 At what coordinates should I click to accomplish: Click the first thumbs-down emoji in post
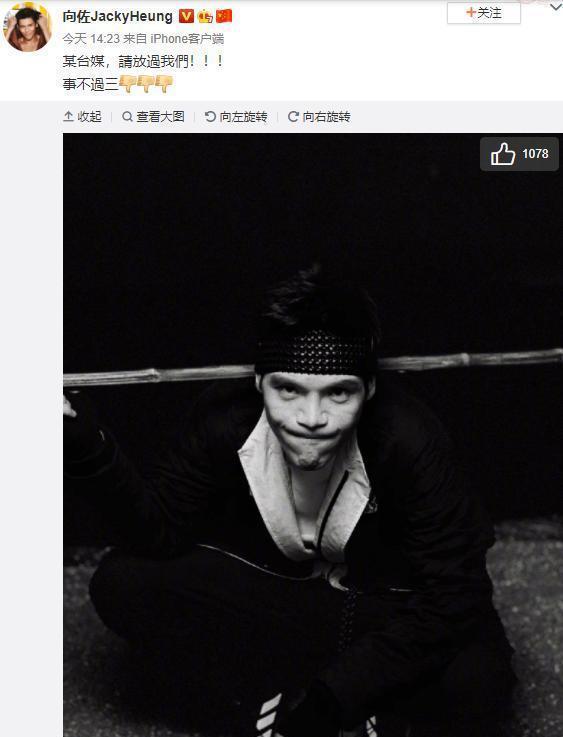tap(128, 84)
